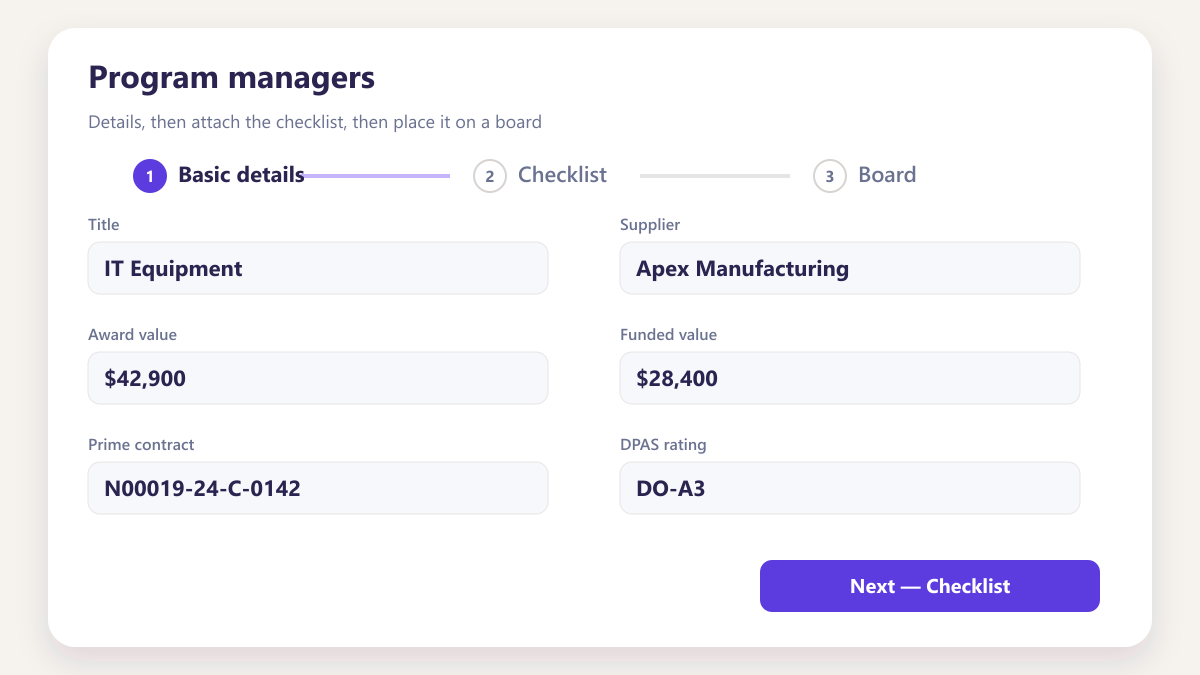The image size is (1200, 675).
Task: Go to the Basic details step label
Action: tap(241, 175)
